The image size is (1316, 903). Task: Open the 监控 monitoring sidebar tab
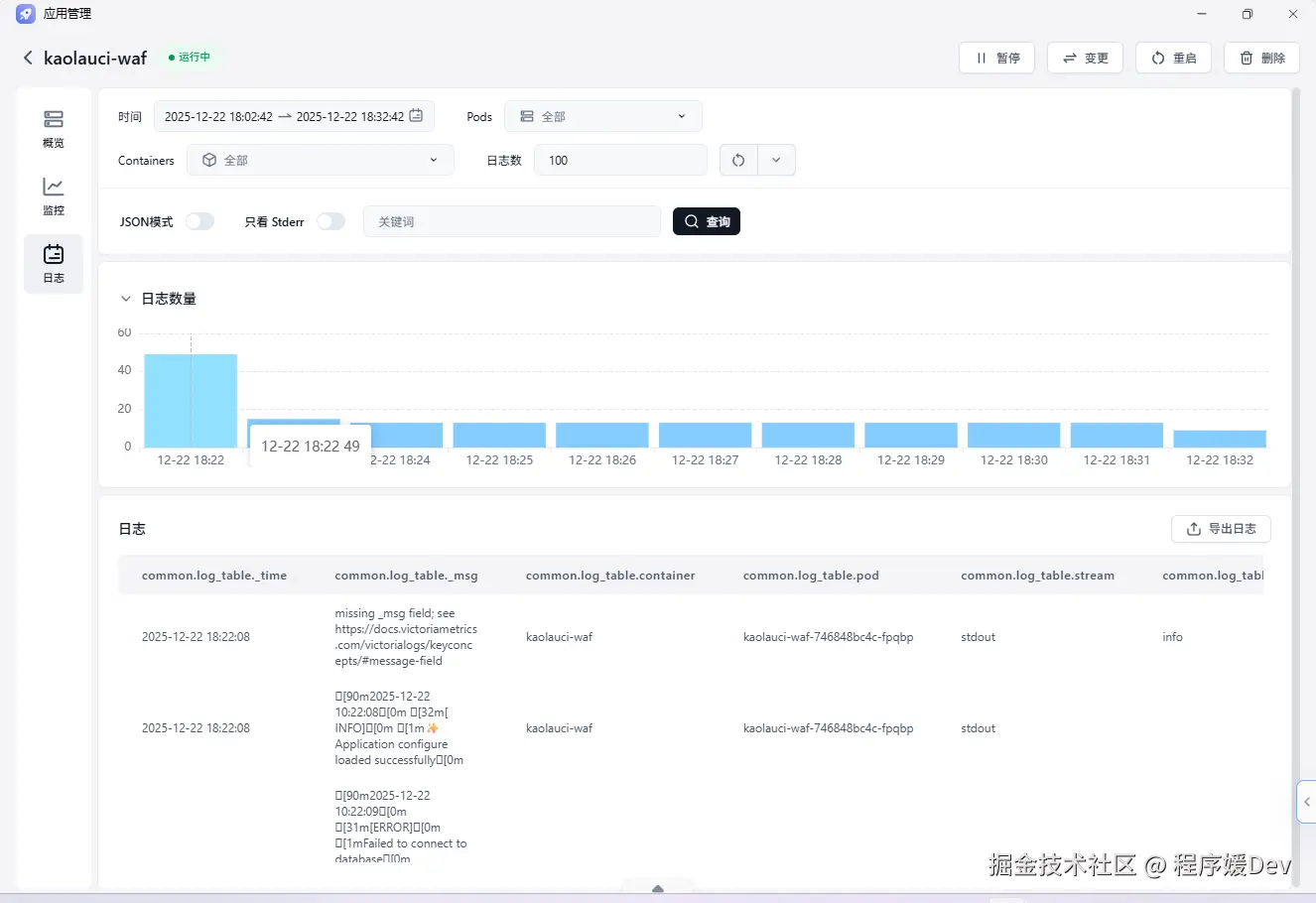click(x=54, y=196)
